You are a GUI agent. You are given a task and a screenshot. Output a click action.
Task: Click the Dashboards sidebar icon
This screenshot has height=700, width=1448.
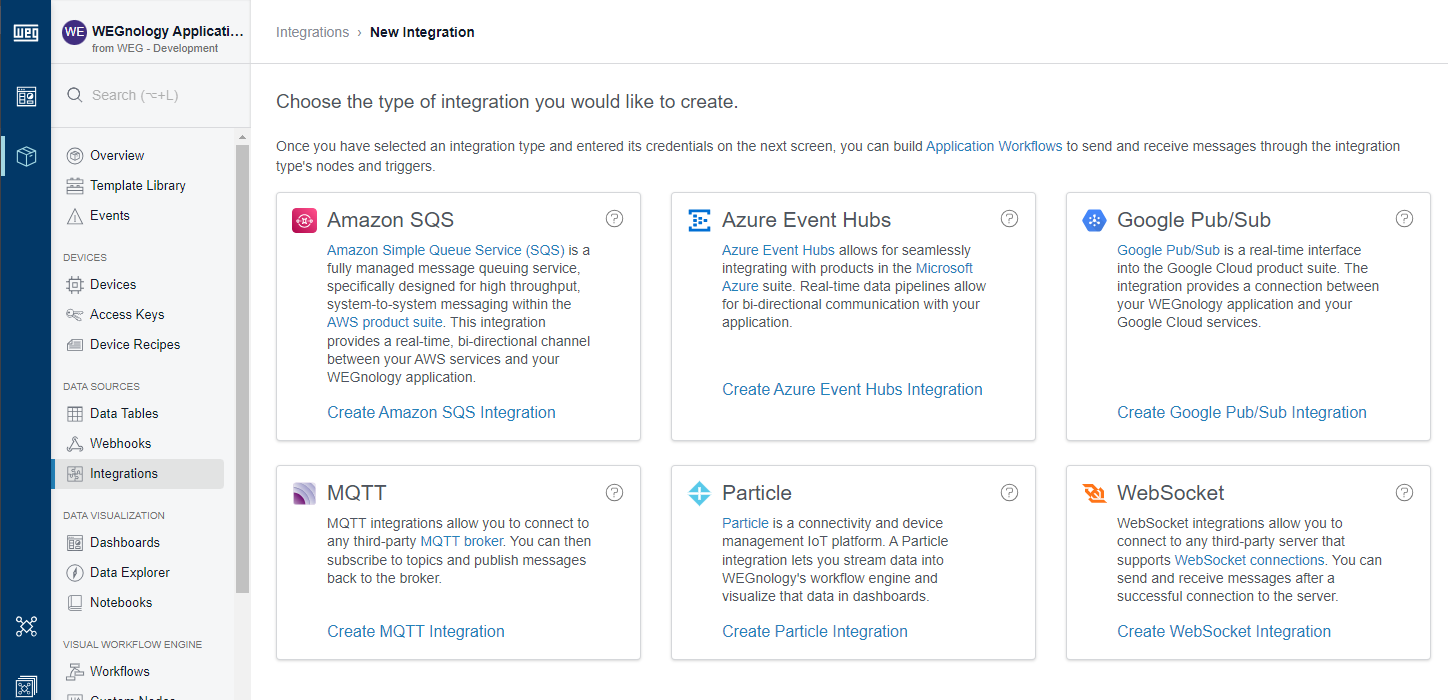coord(75,543)
